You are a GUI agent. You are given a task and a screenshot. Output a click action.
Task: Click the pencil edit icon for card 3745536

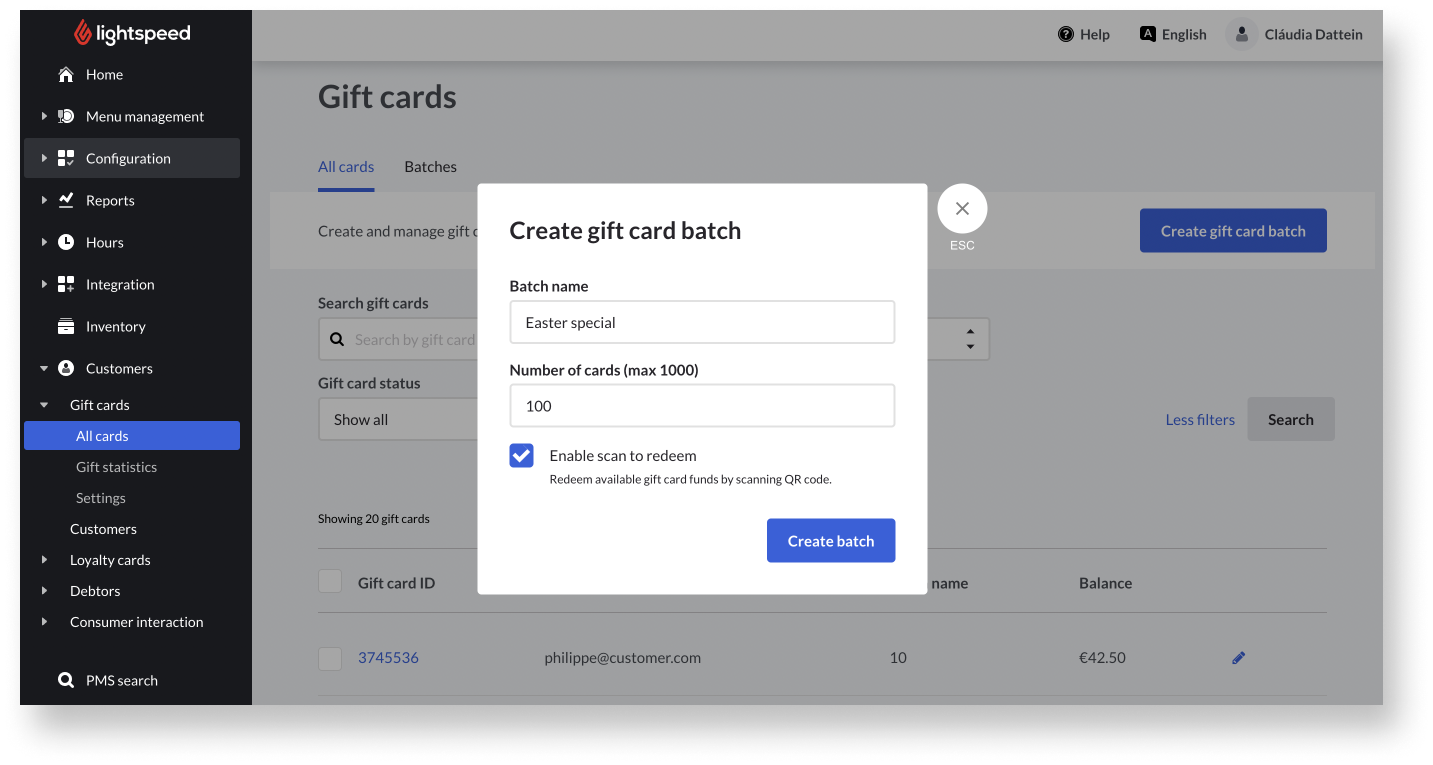[1238, 658]
